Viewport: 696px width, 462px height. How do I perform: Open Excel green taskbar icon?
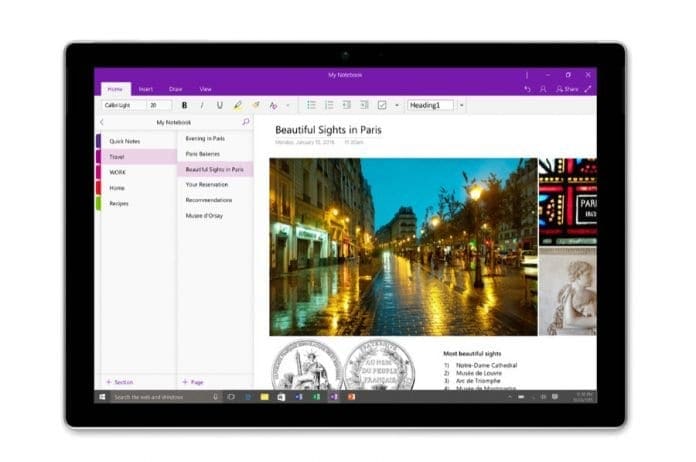316,397
